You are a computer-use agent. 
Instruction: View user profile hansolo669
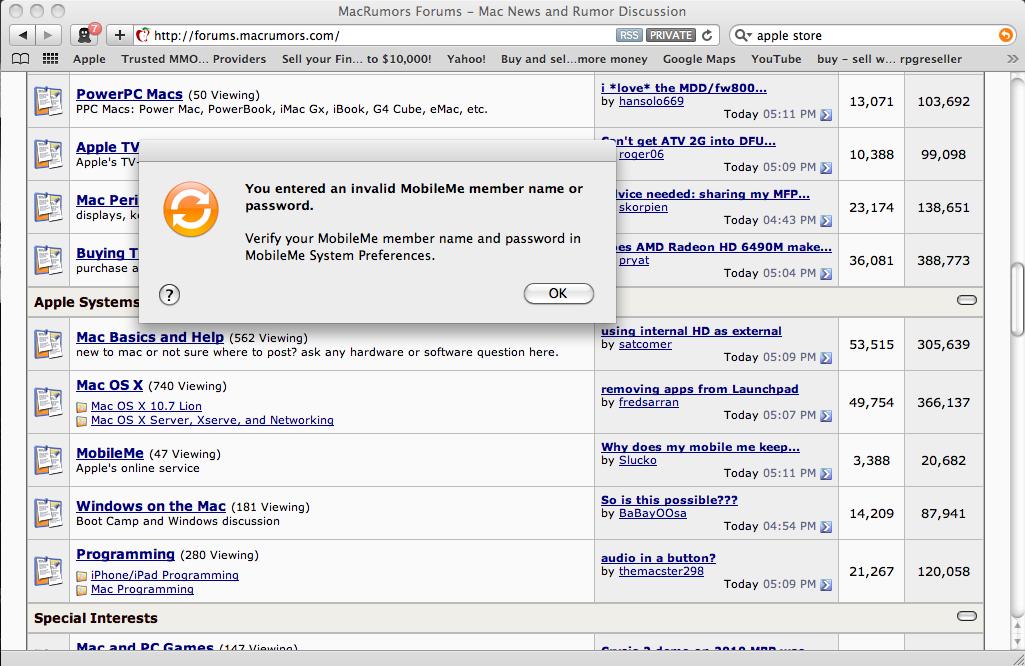pyautogui.click(x=651, y=101)
